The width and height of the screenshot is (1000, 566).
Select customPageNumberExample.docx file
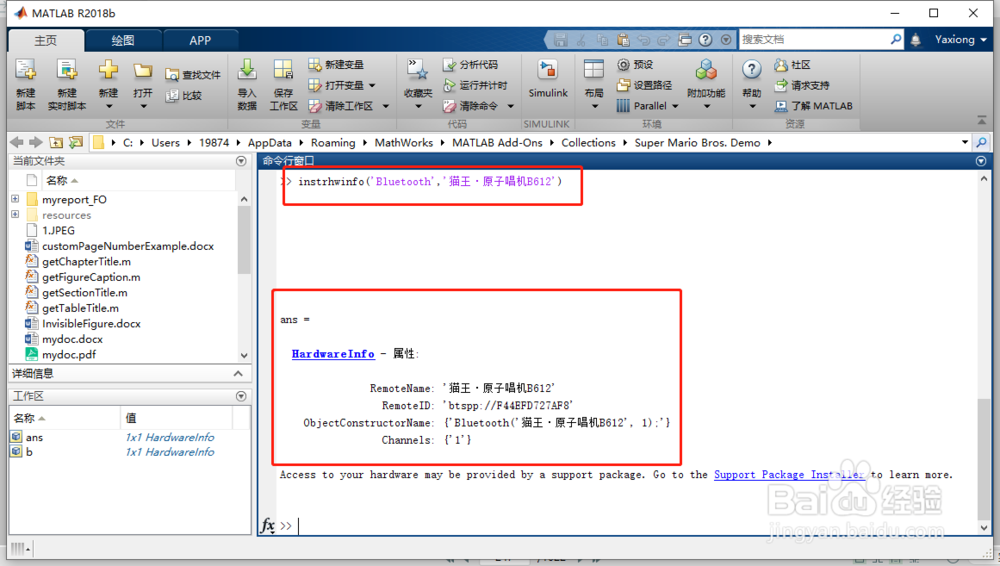point(128,246)
